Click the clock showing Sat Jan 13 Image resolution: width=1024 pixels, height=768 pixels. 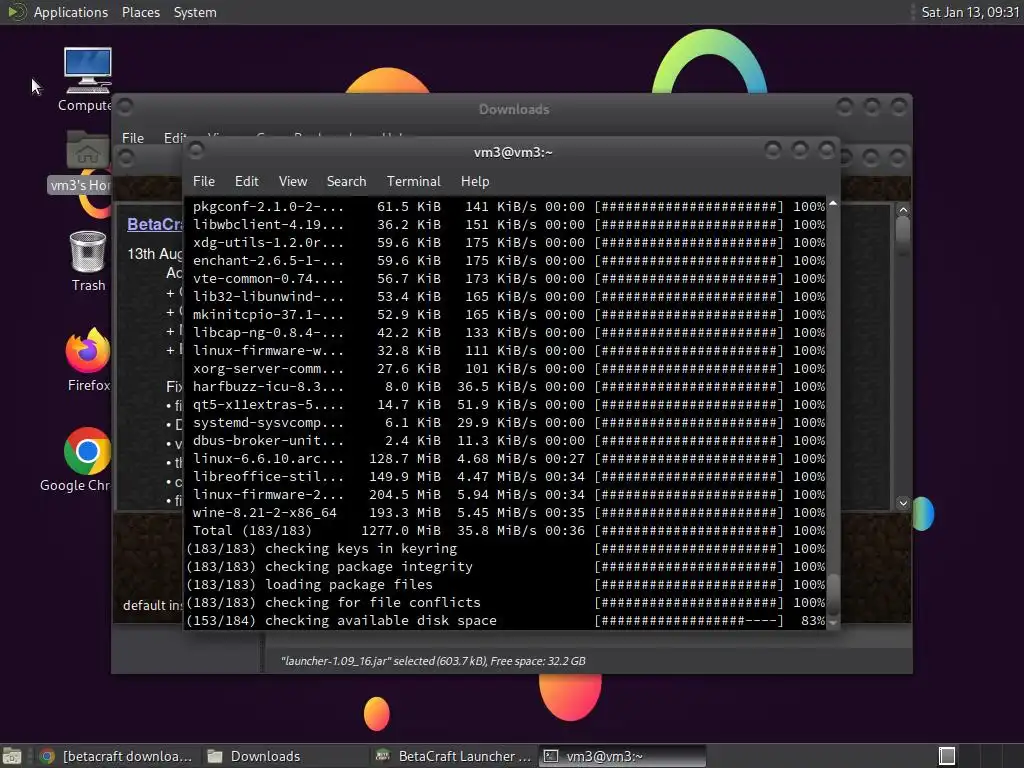[x=970, y=12]
